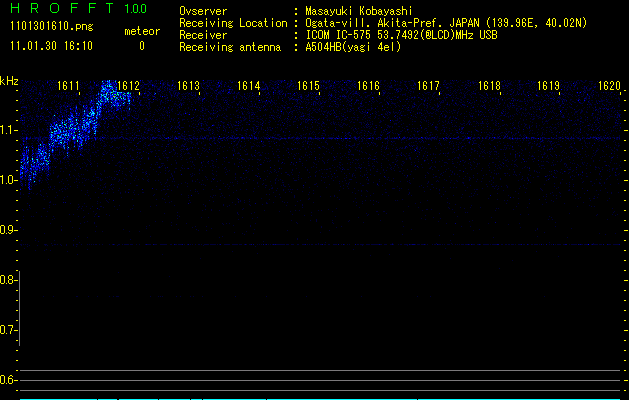Click the 'Receiving antenna' label

230,47
